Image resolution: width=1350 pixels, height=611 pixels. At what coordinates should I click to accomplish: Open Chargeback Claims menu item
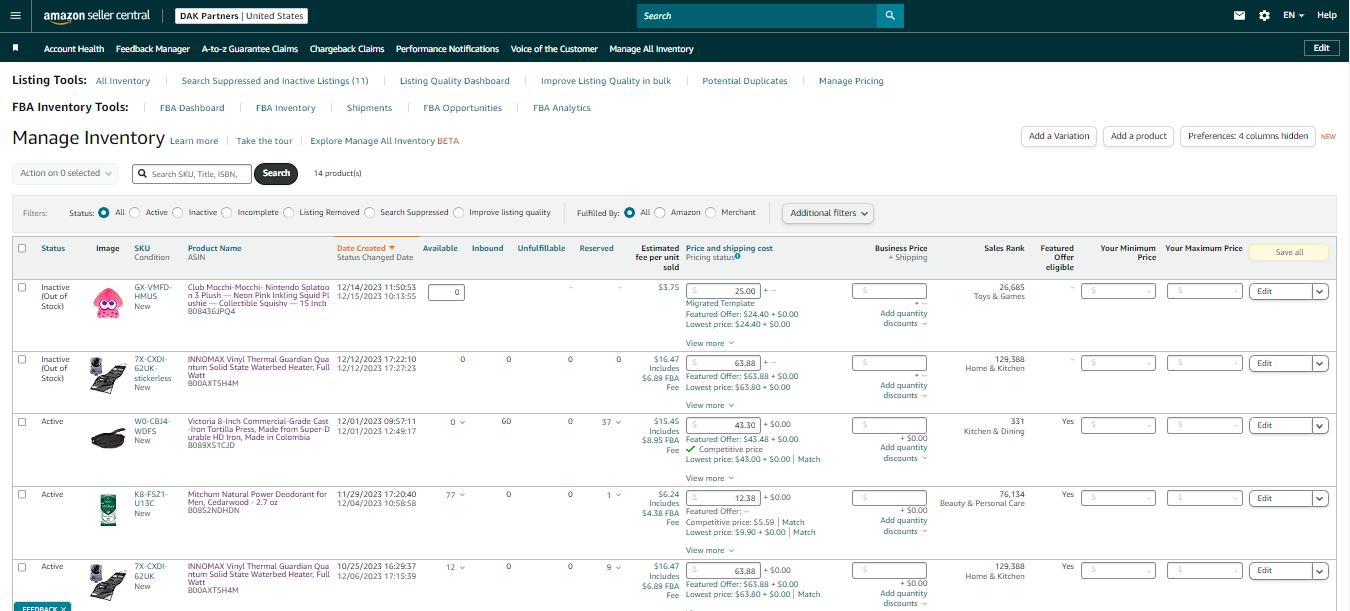click(347, 49)
